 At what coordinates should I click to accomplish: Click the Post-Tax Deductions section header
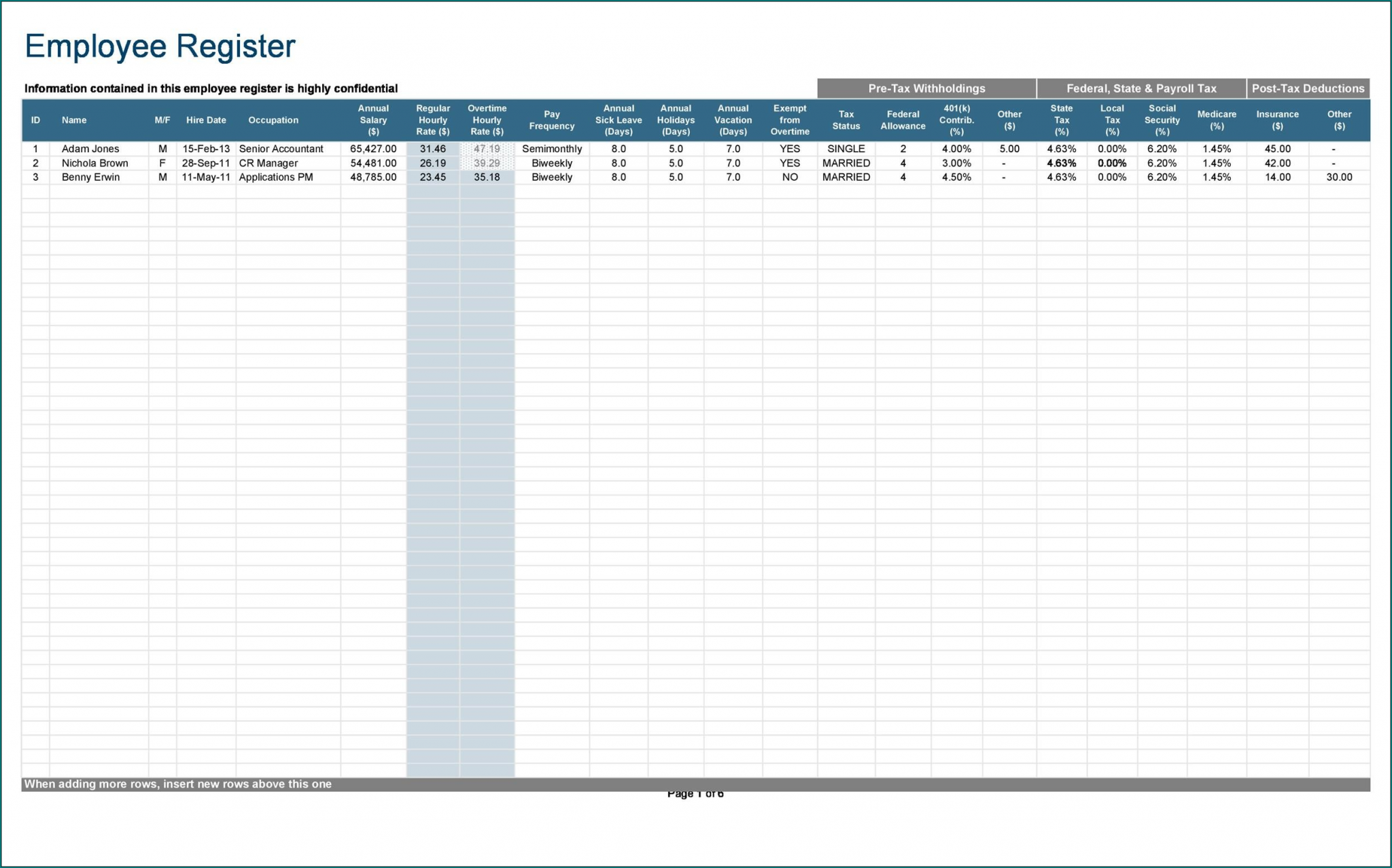coord(1308,88)
